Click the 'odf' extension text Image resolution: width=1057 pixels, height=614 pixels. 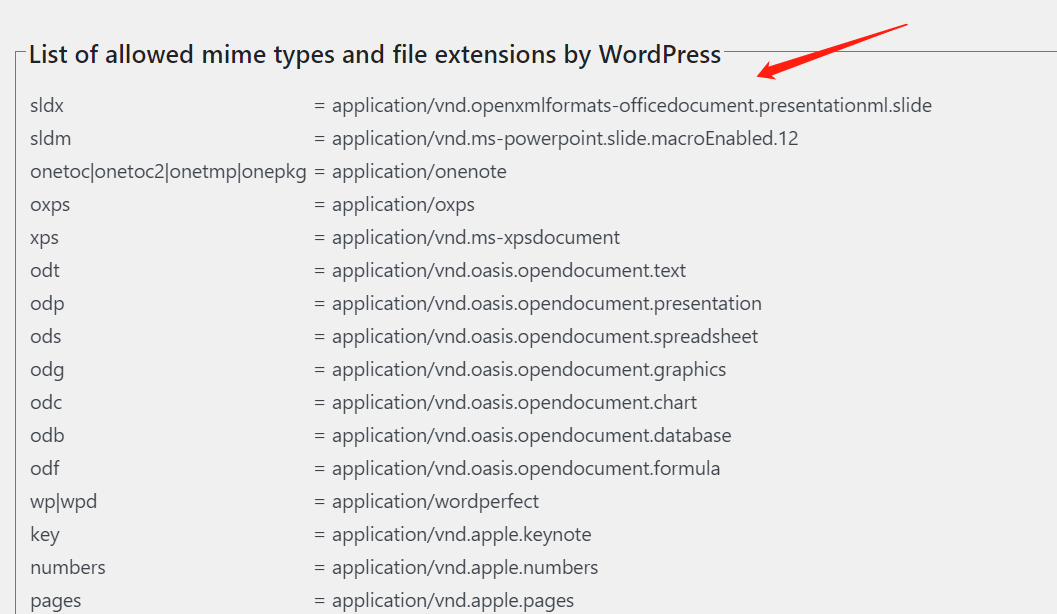pyautogui.click(x=44, y=469)
